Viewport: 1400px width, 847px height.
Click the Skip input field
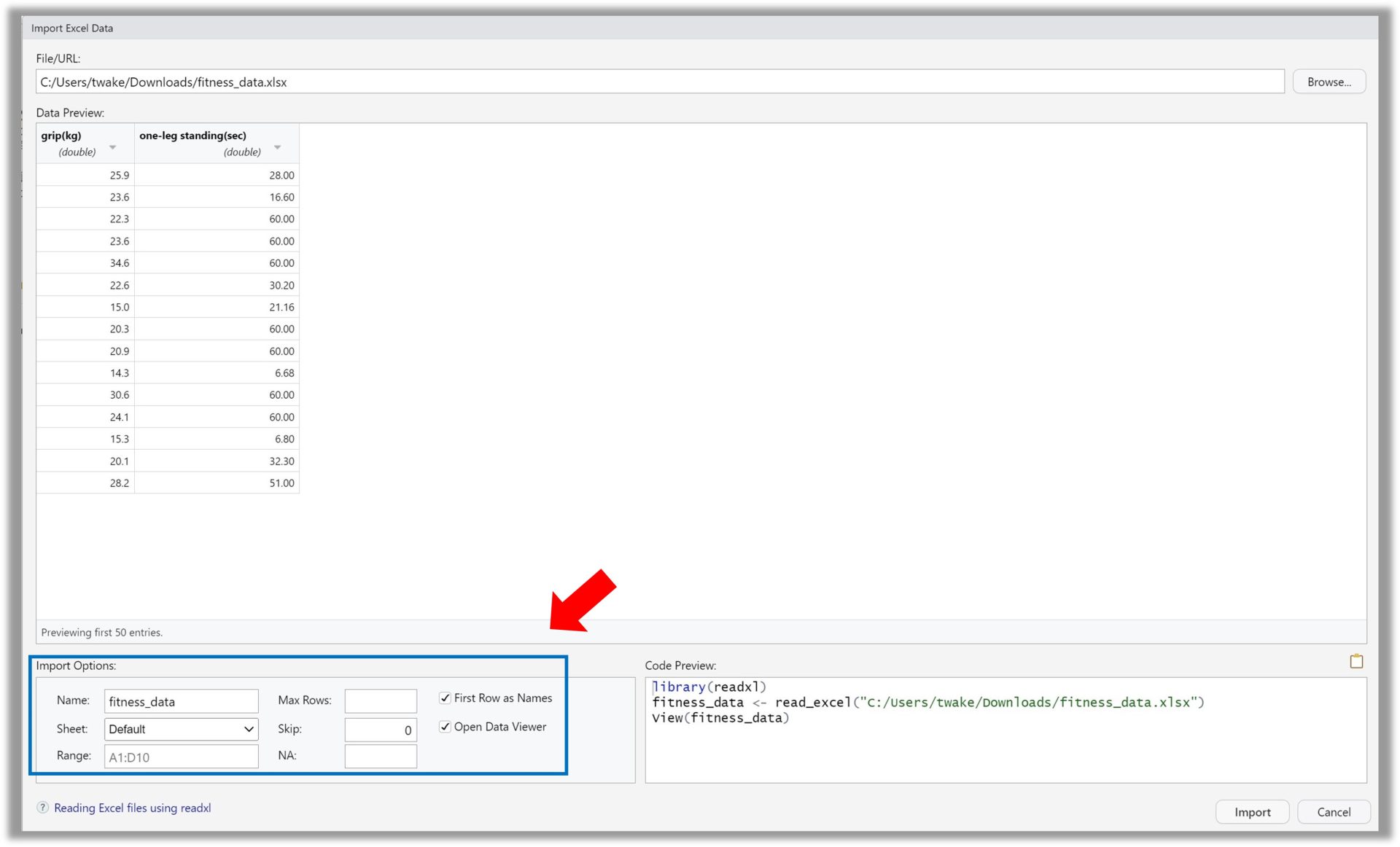point(381,729)
